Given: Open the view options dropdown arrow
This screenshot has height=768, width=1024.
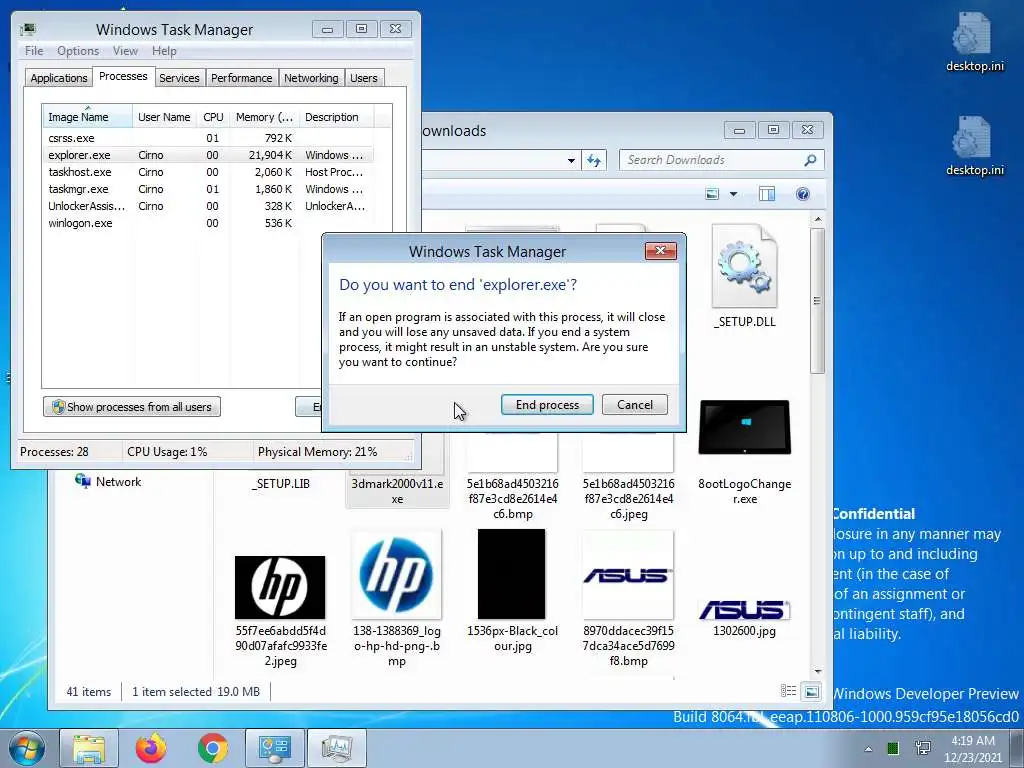Looking at the screenshot, I should coord(733,194).
